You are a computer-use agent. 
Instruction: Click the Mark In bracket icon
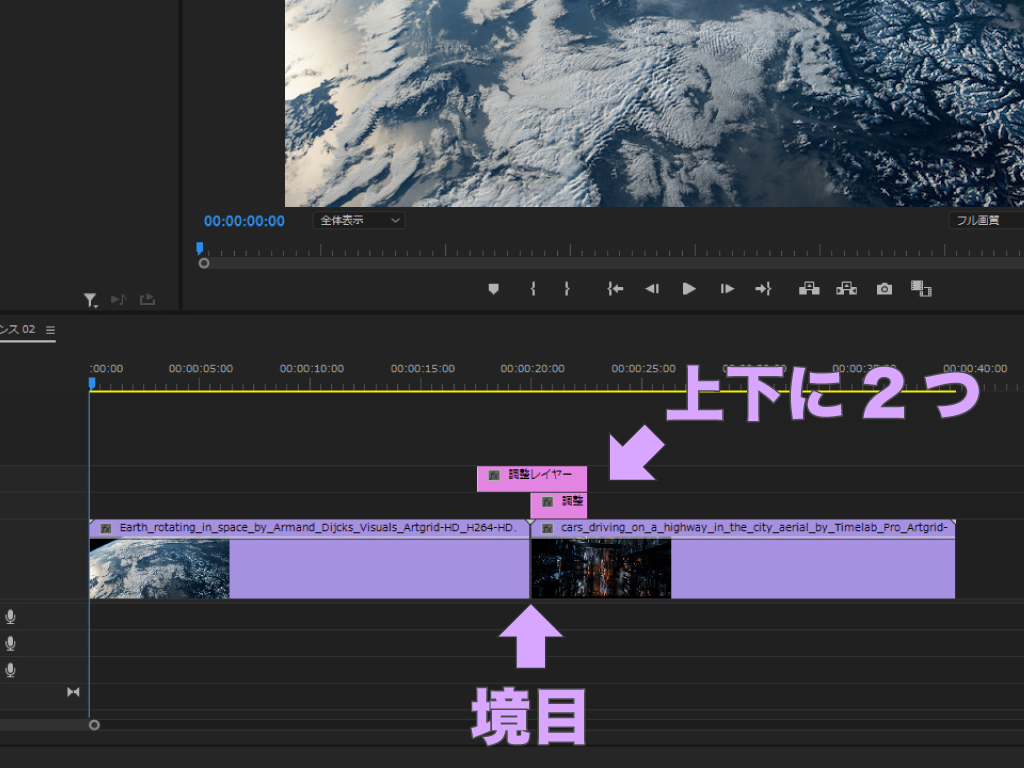(x=533, y=289)
